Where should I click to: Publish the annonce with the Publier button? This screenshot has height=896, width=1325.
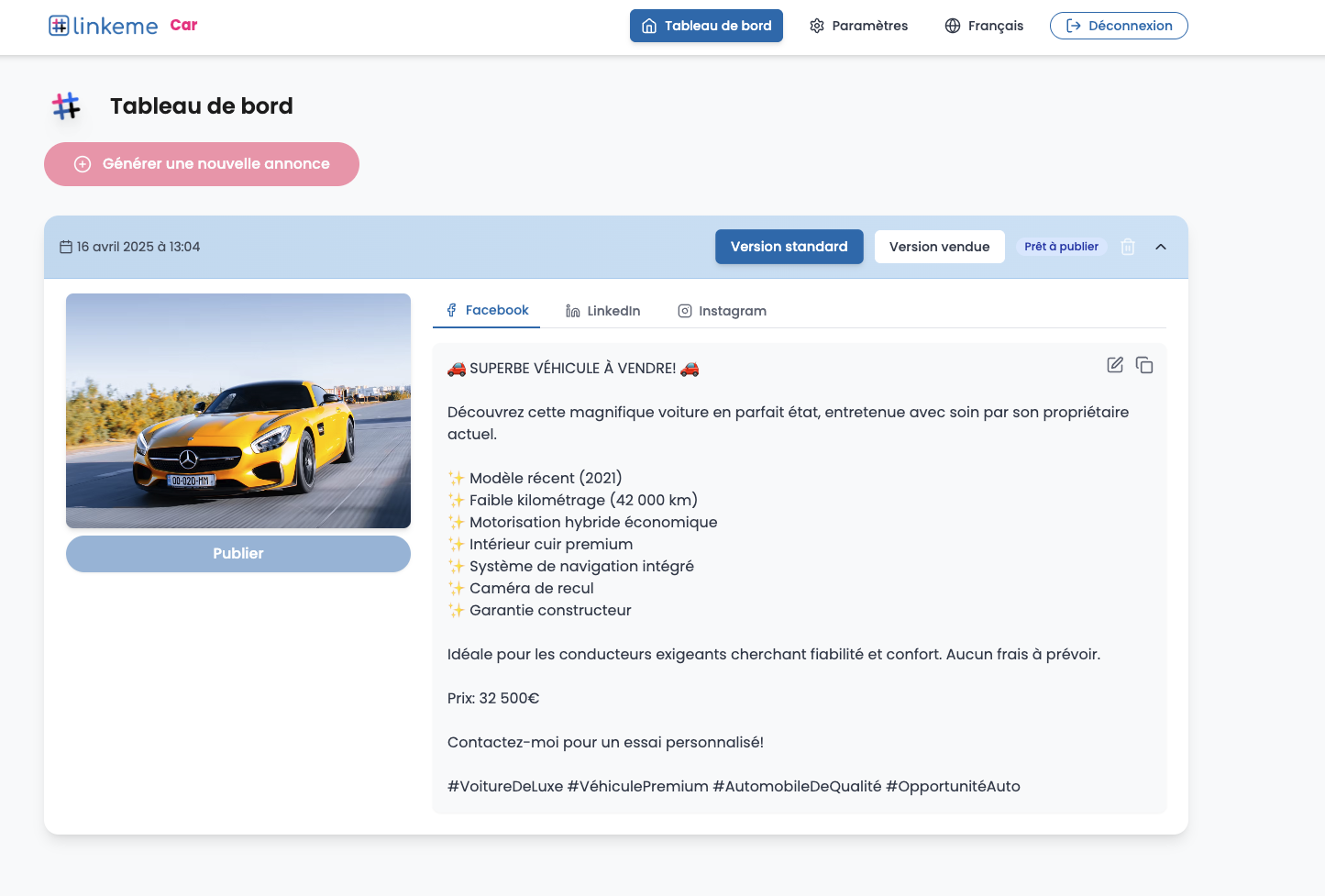237,553
